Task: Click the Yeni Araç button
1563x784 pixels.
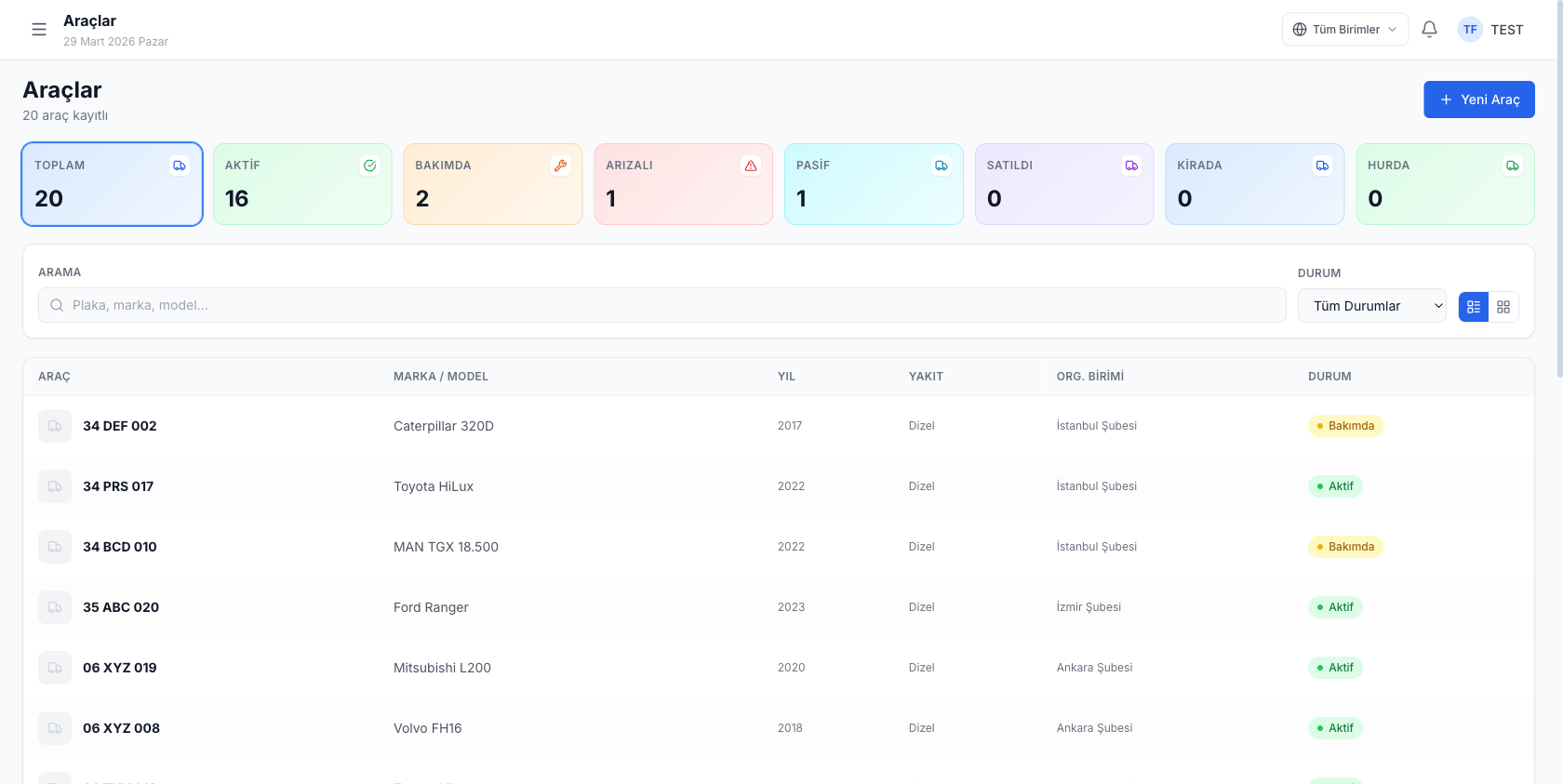Action: tap(1478, 100)
